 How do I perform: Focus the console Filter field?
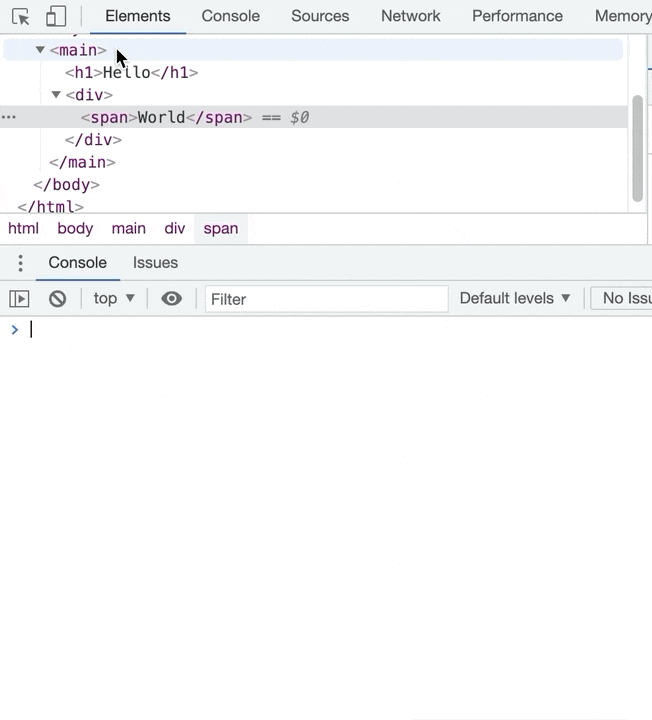(326, 299)
